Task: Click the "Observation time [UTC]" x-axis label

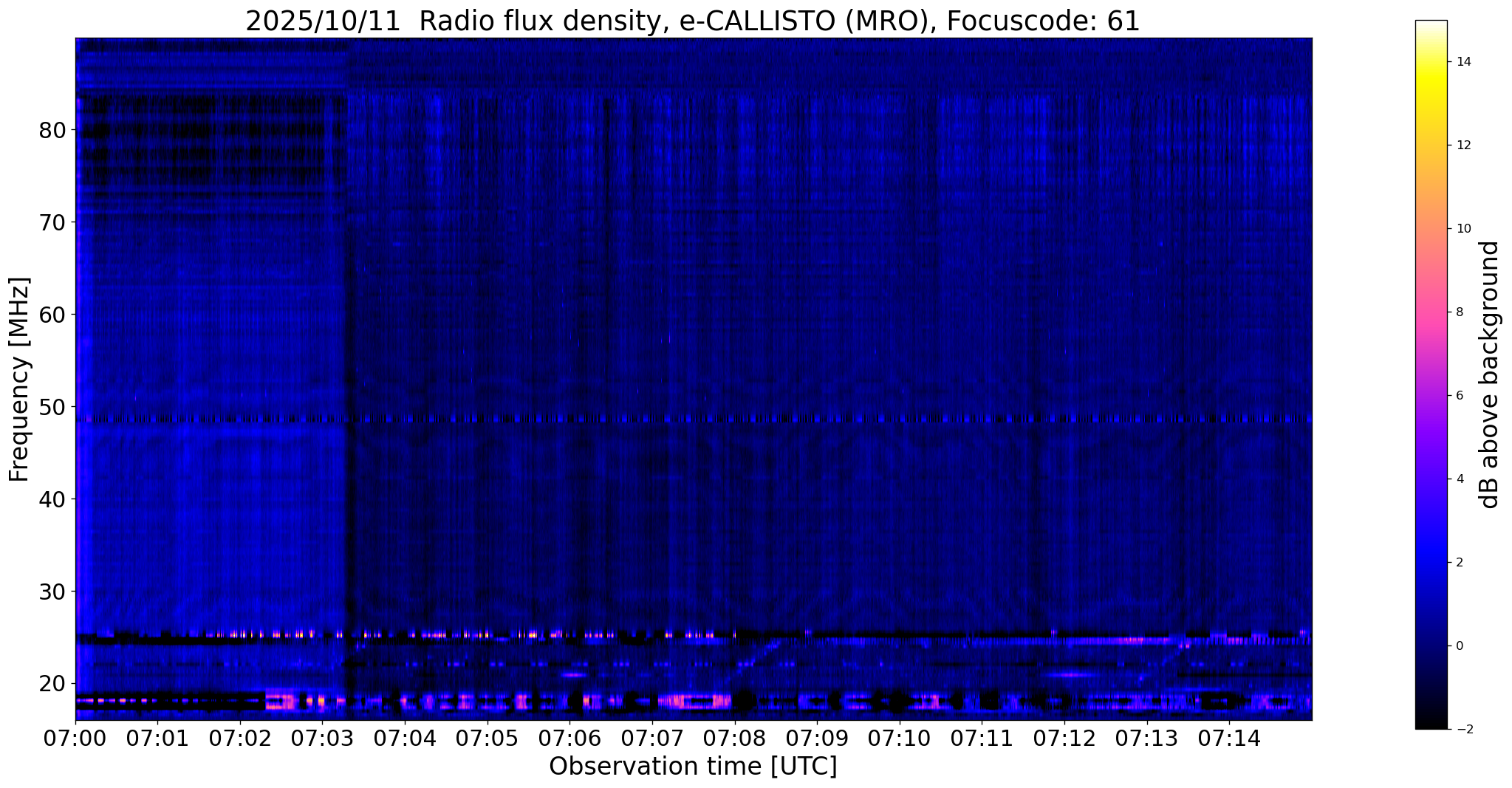Action: tap(693, 767)
